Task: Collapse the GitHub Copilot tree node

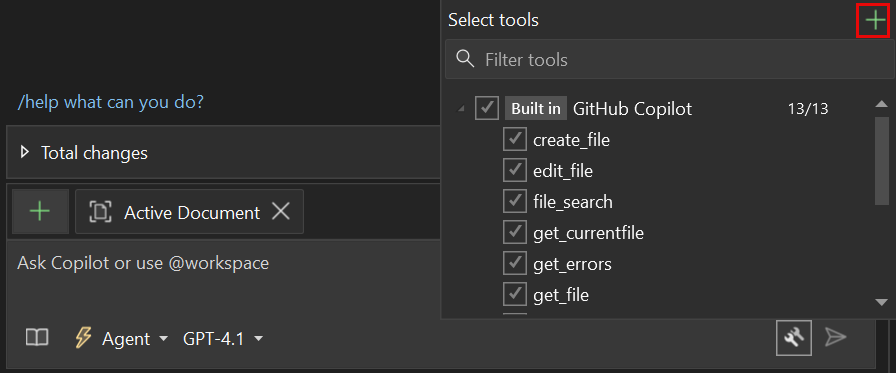Action: (x=462, y=110)
